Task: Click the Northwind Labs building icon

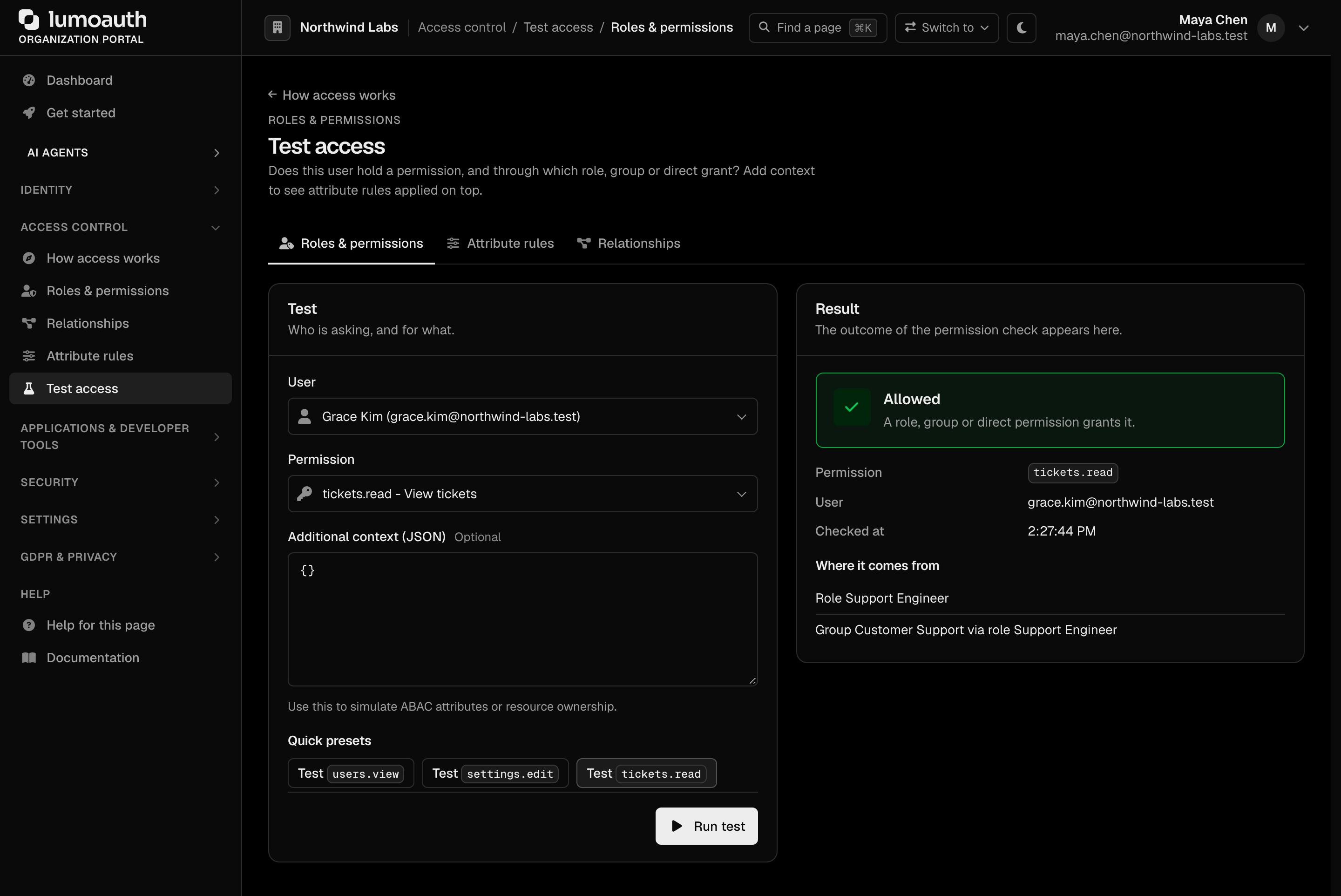Action: 277,27
